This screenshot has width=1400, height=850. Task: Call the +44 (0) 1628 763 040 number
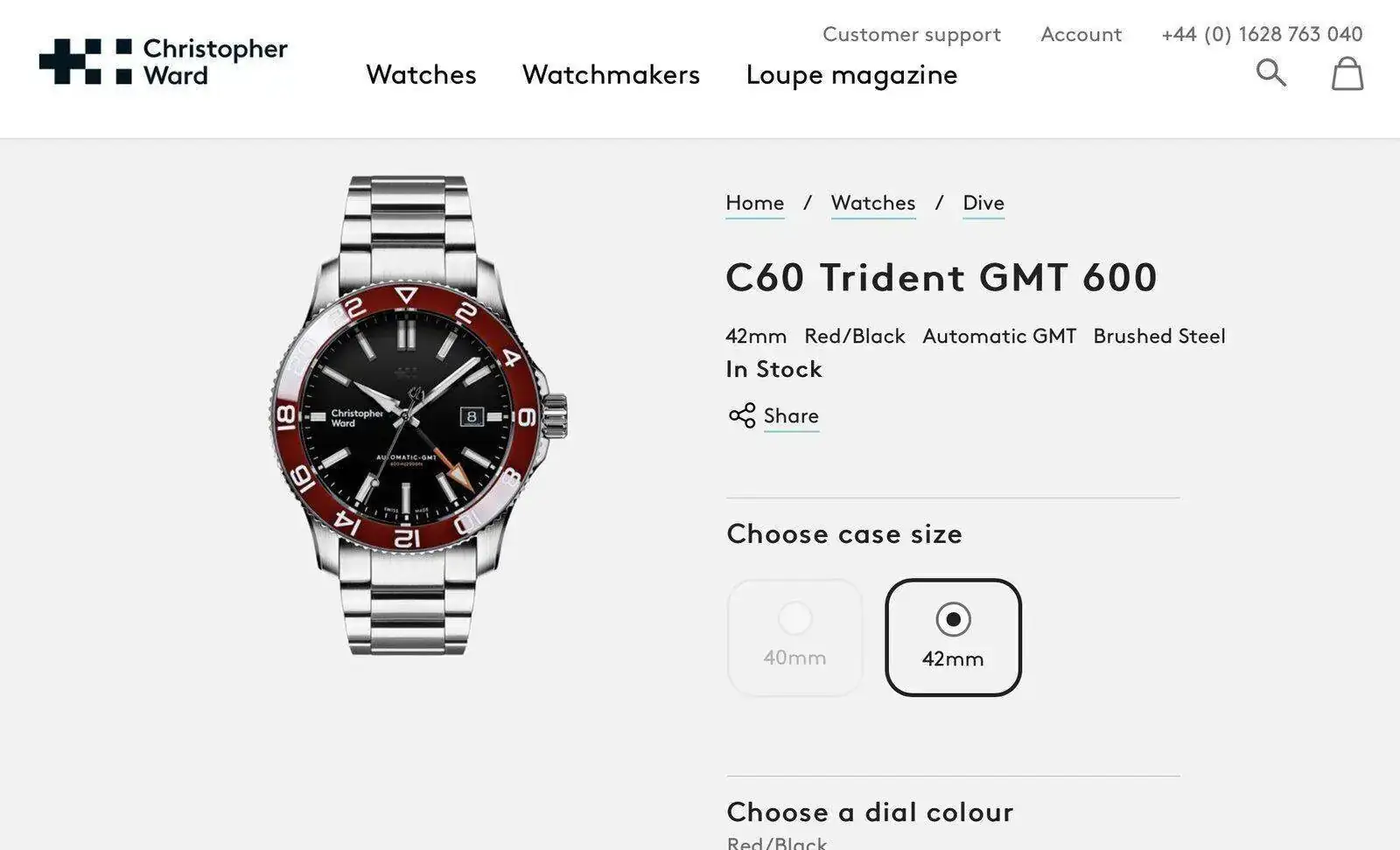(1262, 34)
